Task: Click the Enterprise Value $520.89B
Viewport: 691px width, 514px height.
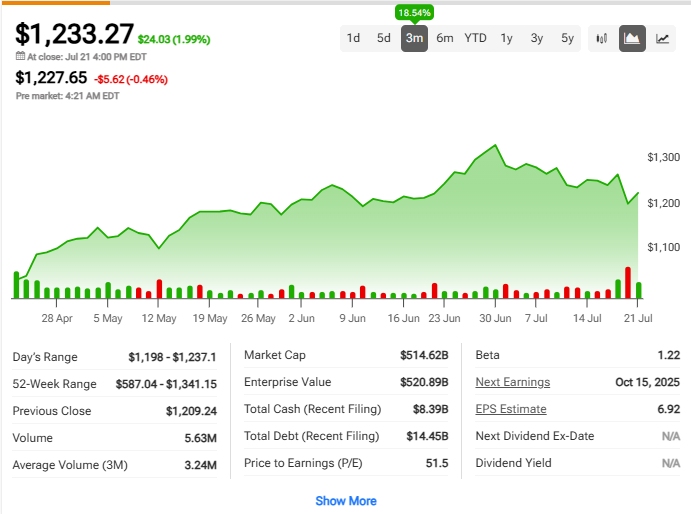Action: pos(424,382)
